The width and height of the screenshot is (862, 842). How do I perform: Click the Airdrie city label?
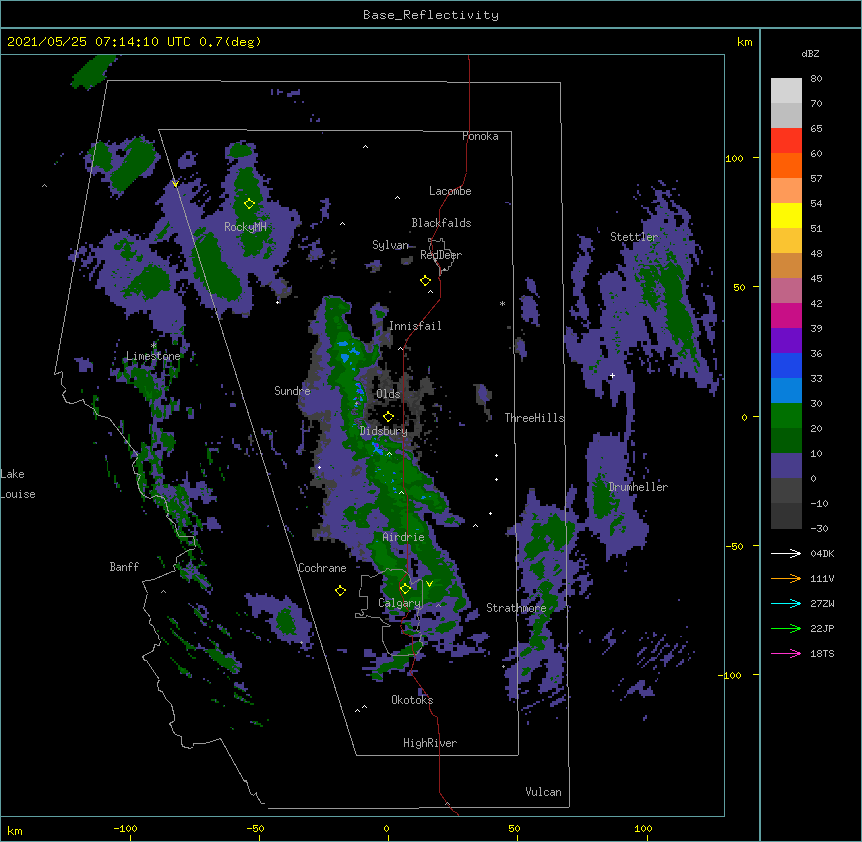click(404, 537)
